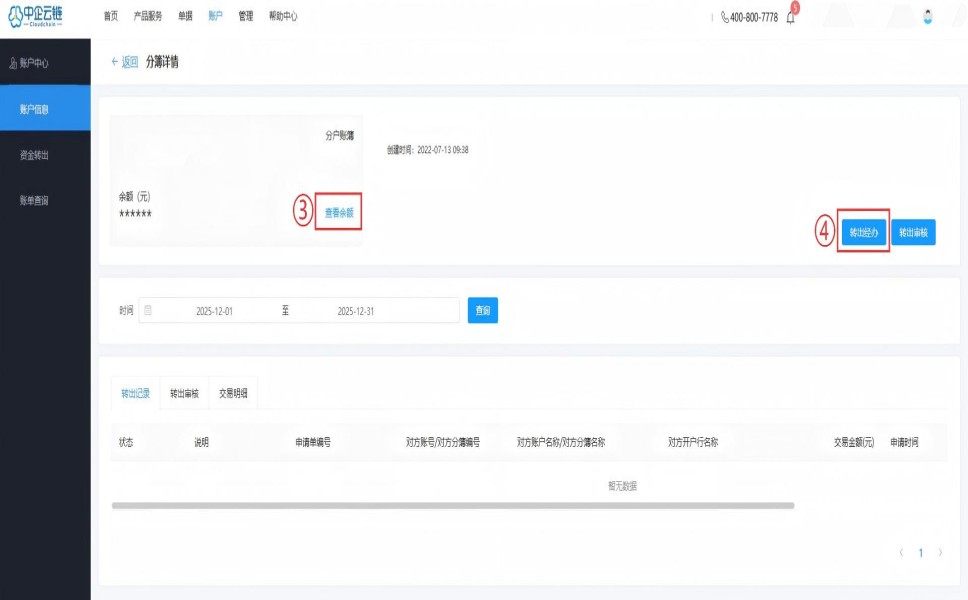
Task: Go to next page arrow
Action: (x=940, y=552)
